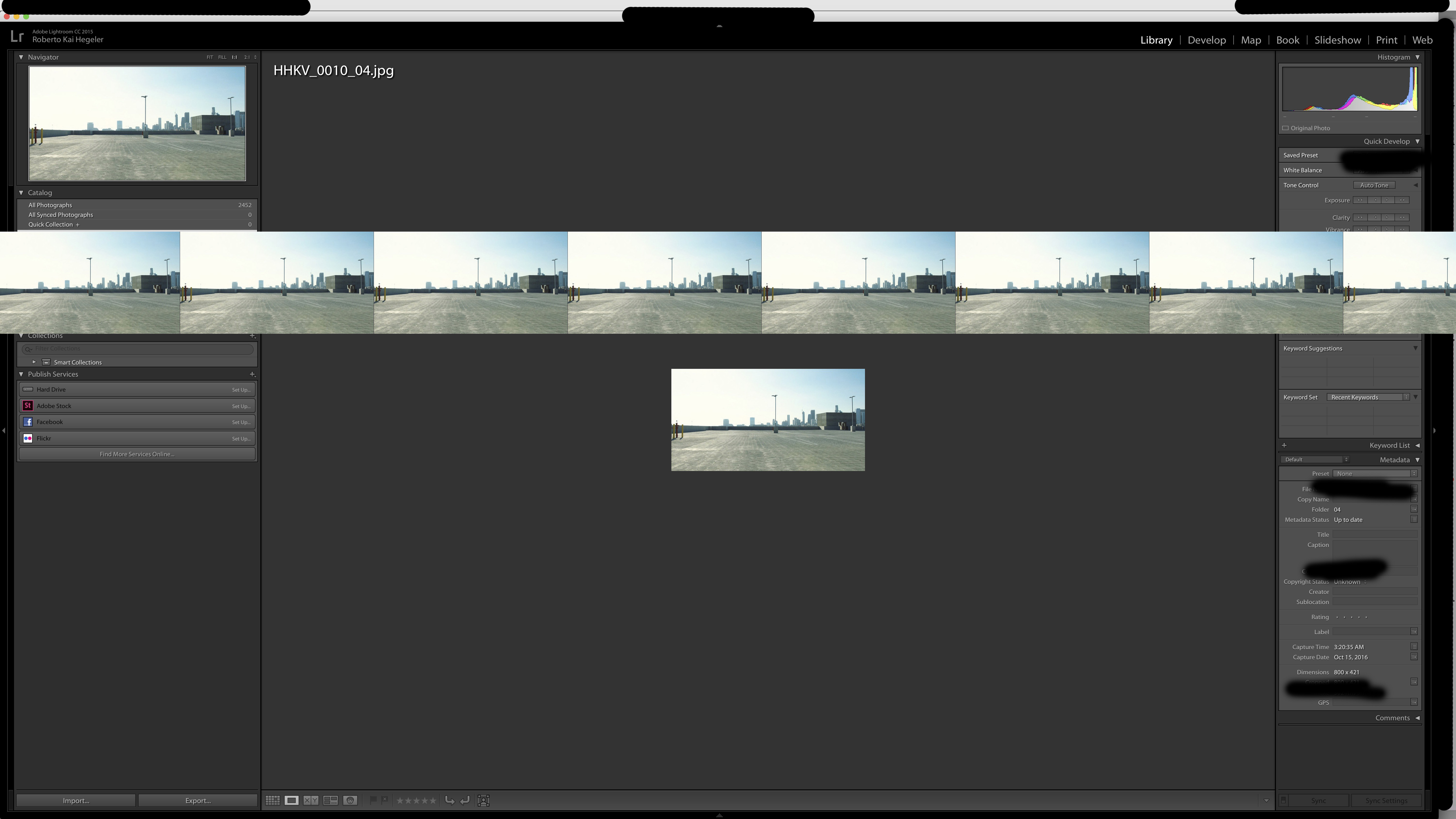Click Set Up for Hard Drive
This screenshot has height=819, width=1456.
pyautogui.click(x=241, y=390)
